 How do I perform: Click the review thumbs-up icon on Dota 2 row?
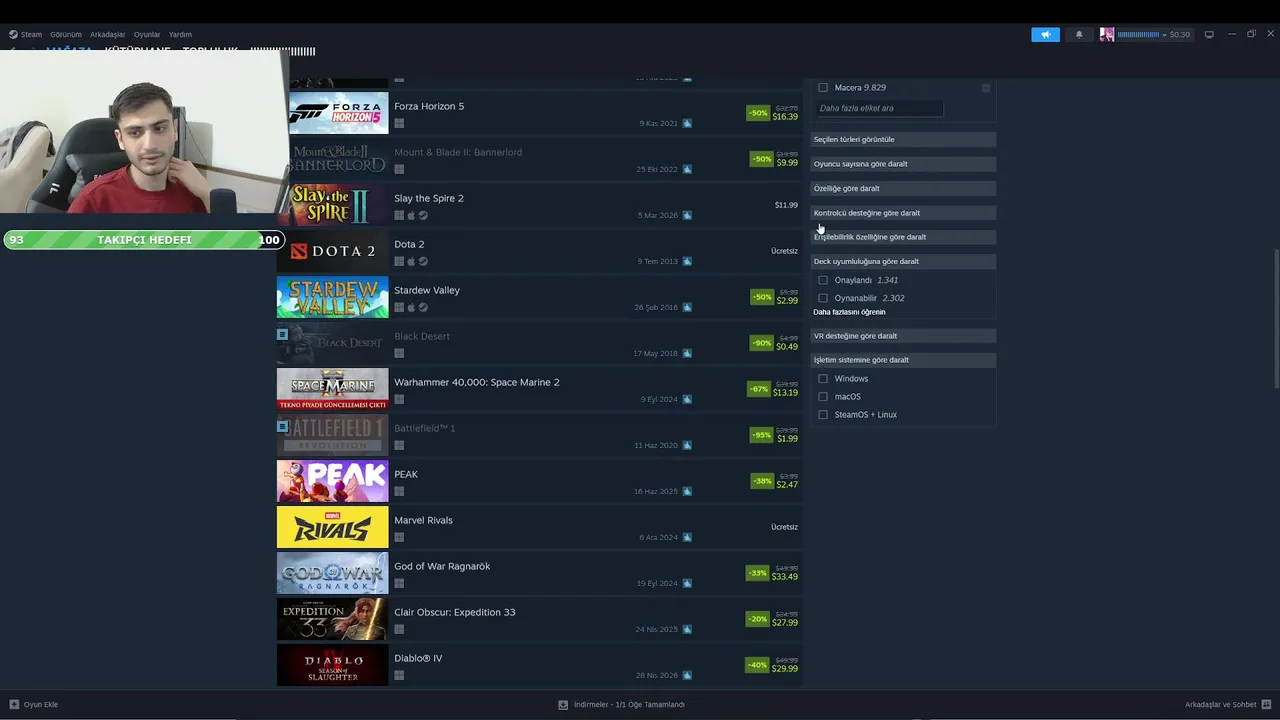tap(687, 261)
